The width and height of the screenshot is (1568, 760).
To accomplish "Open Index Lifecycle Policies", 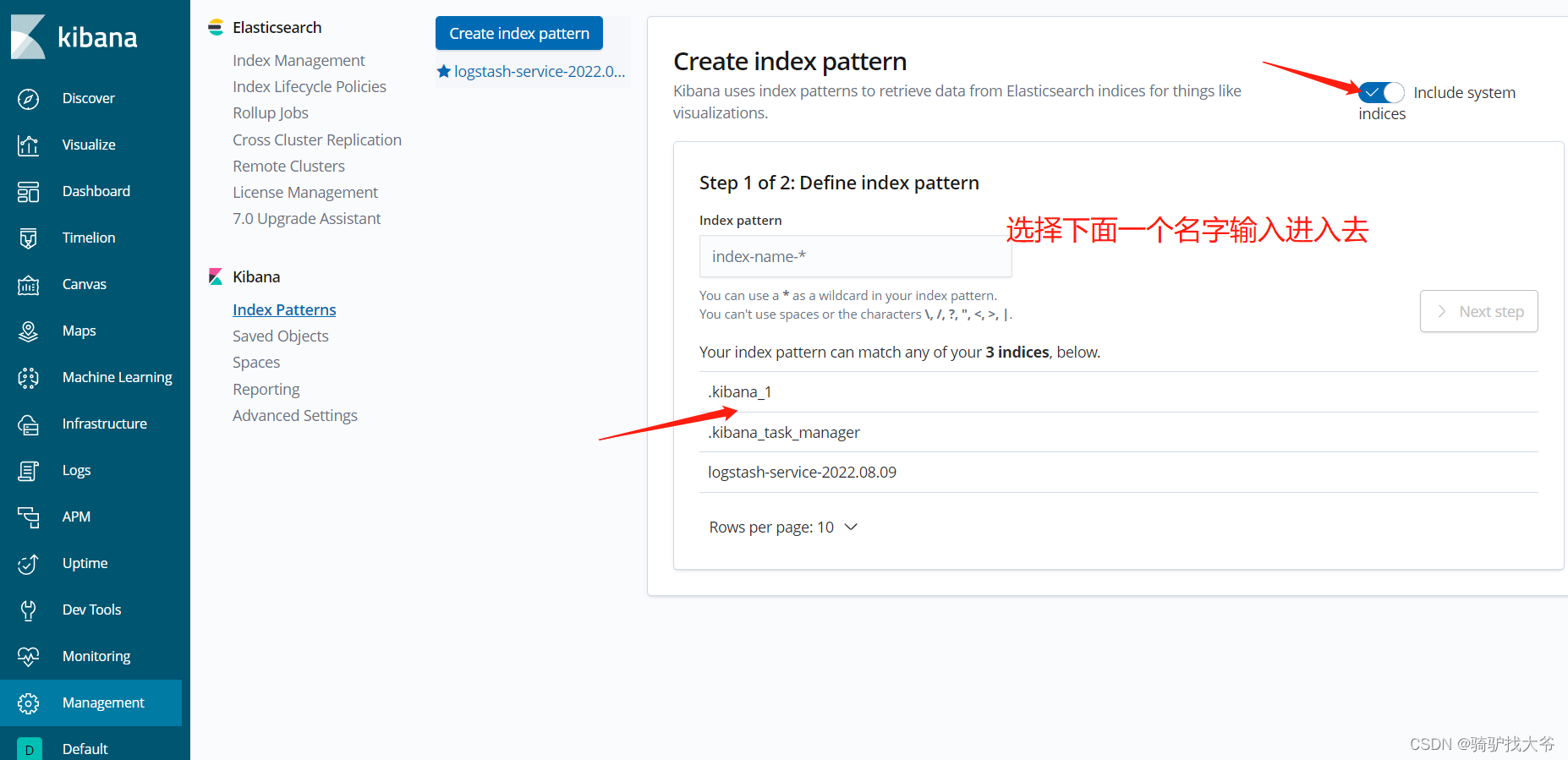I will pyautogui.click(x=309, y=86).
